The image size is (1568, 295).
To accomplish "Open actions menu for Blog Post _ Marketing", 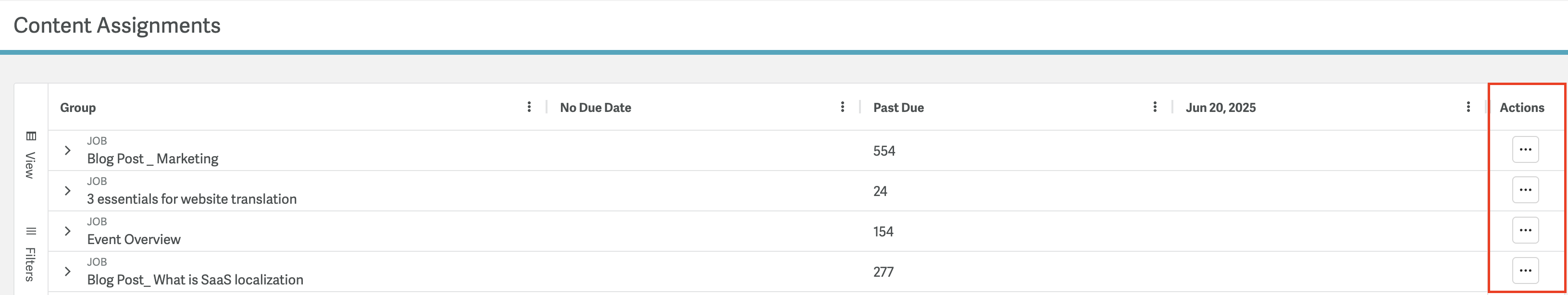I will (1525, 149).
